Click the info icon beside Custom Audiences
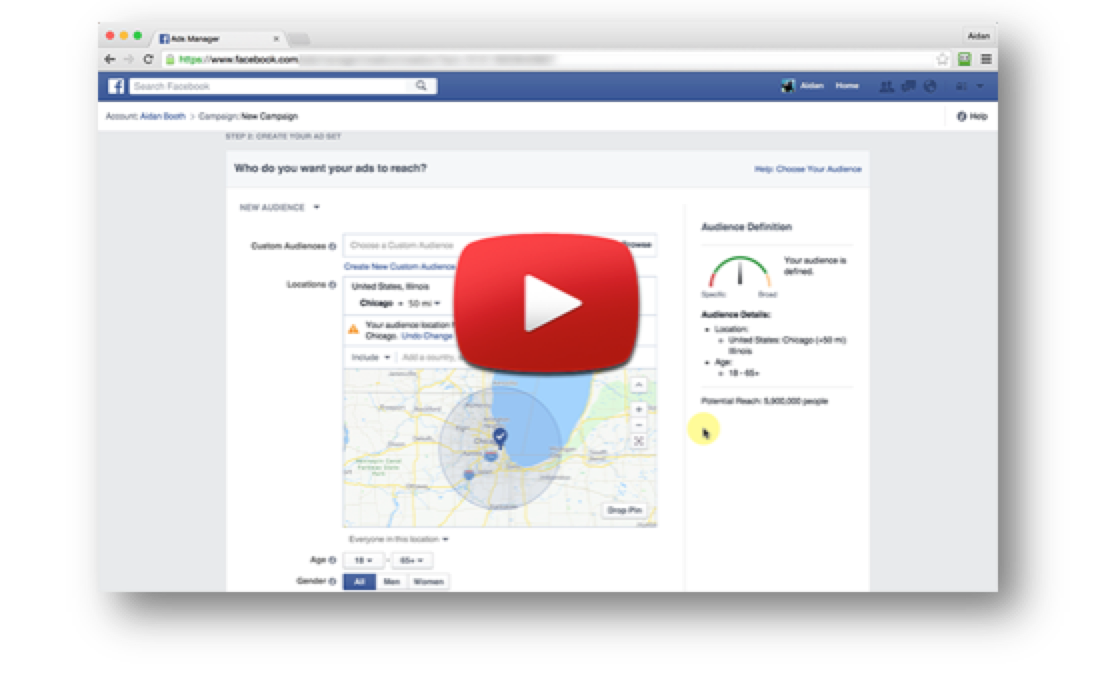This screenshot has width=1102, height=680. click(x=332, y=246)
